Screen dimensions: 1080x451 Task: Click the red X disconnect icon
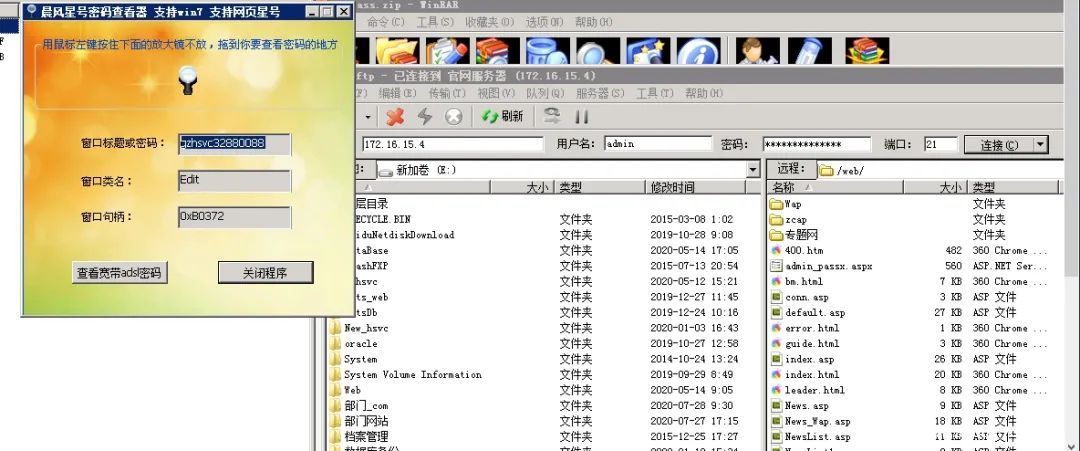click(x=395, y=116)
